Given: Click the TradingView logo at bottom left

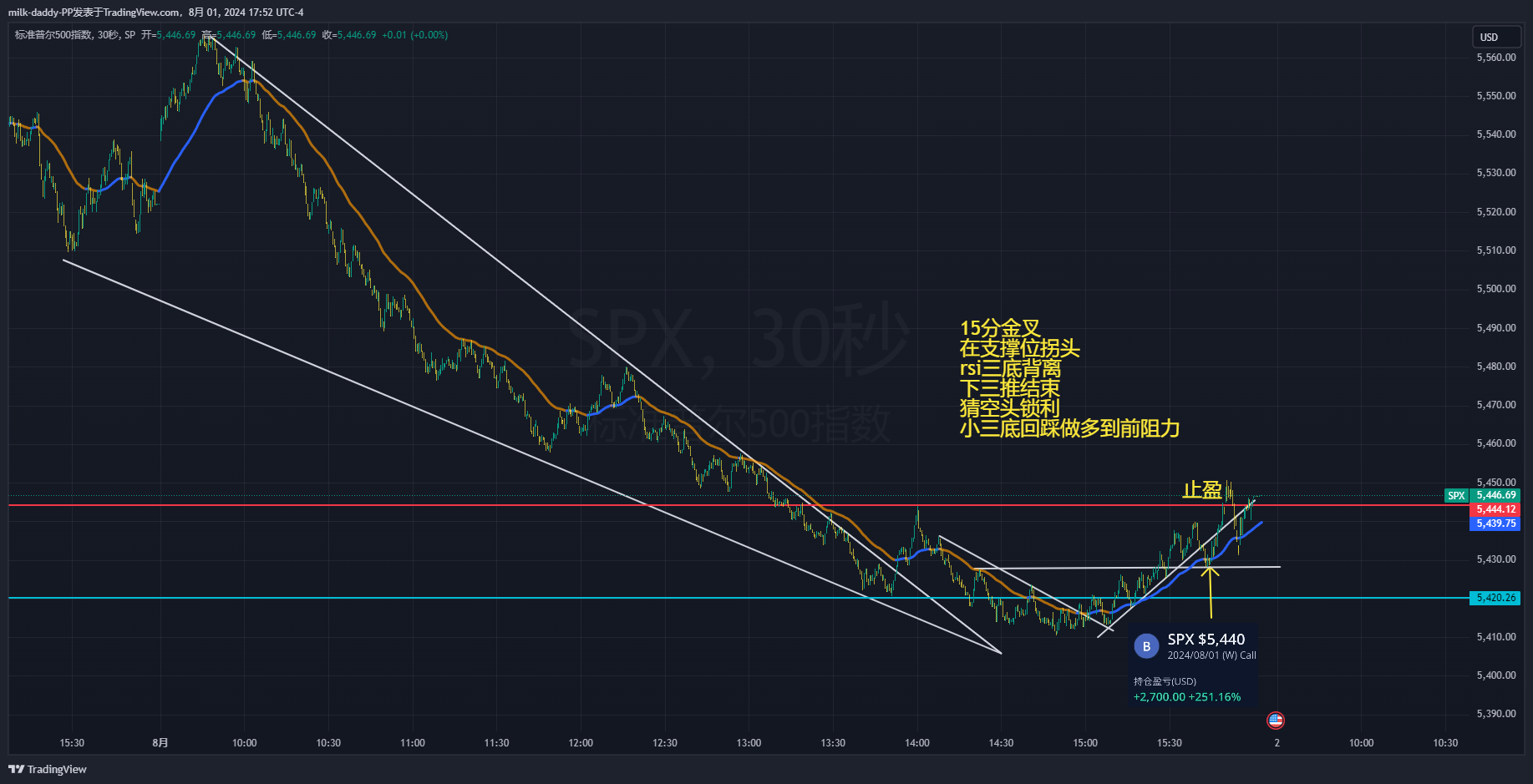Looking at the screenshot, I should 48,769.
